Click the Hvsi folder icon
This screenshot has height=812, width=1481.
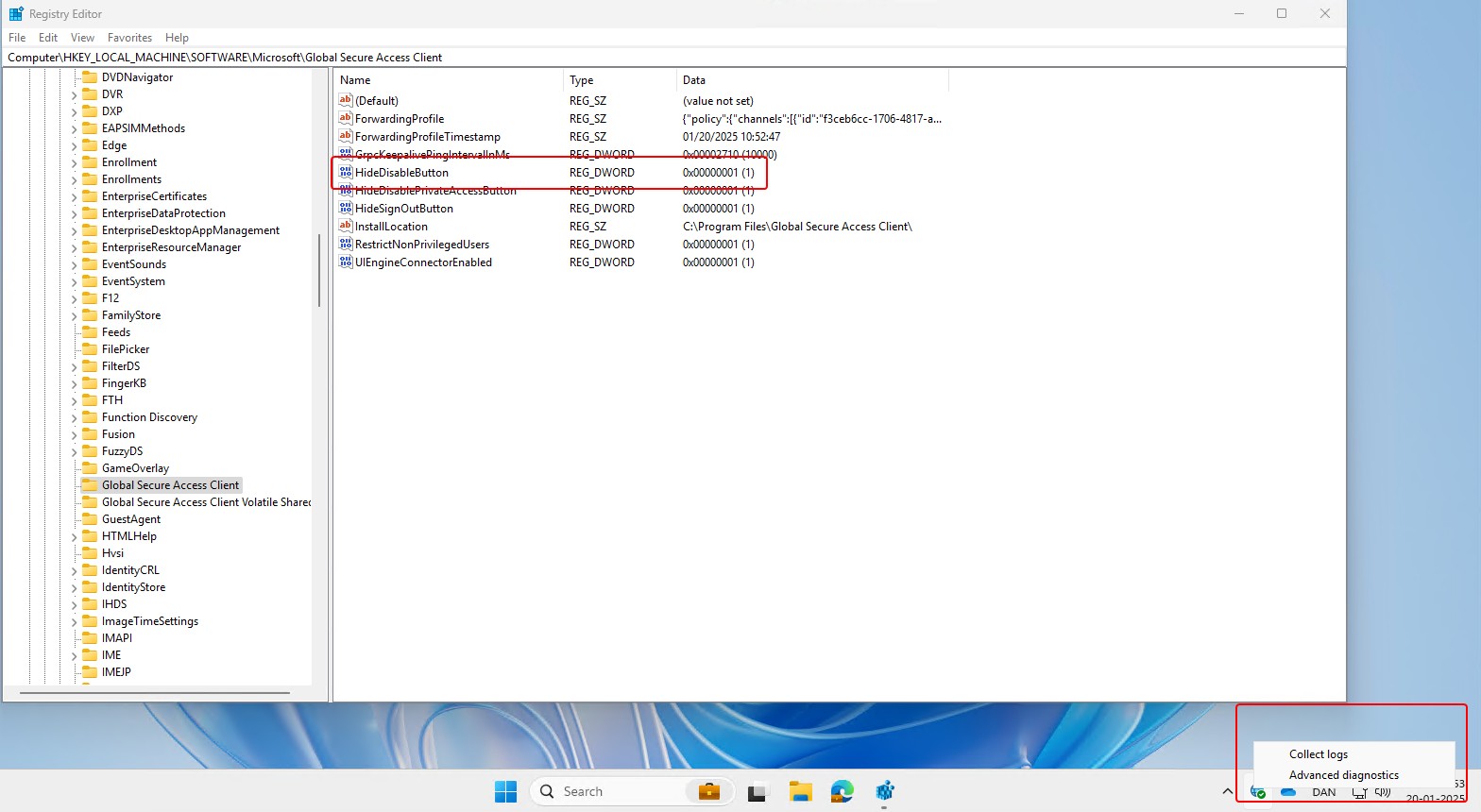point(90,553)
